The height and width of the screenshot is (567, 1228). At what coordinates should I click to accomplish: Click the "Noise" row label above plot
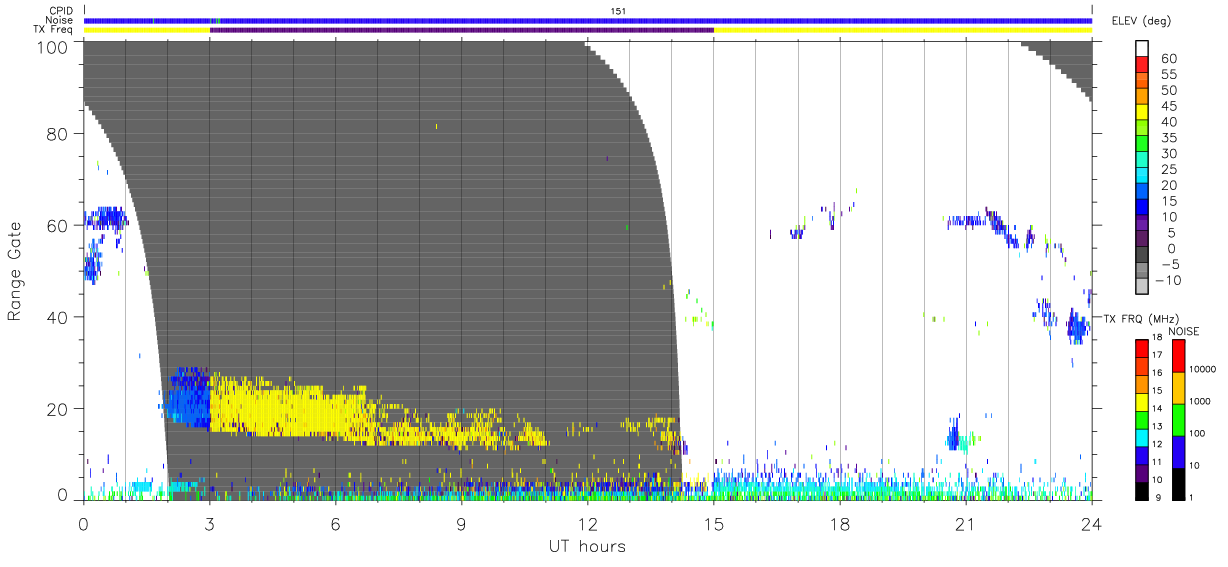point(61,20)
